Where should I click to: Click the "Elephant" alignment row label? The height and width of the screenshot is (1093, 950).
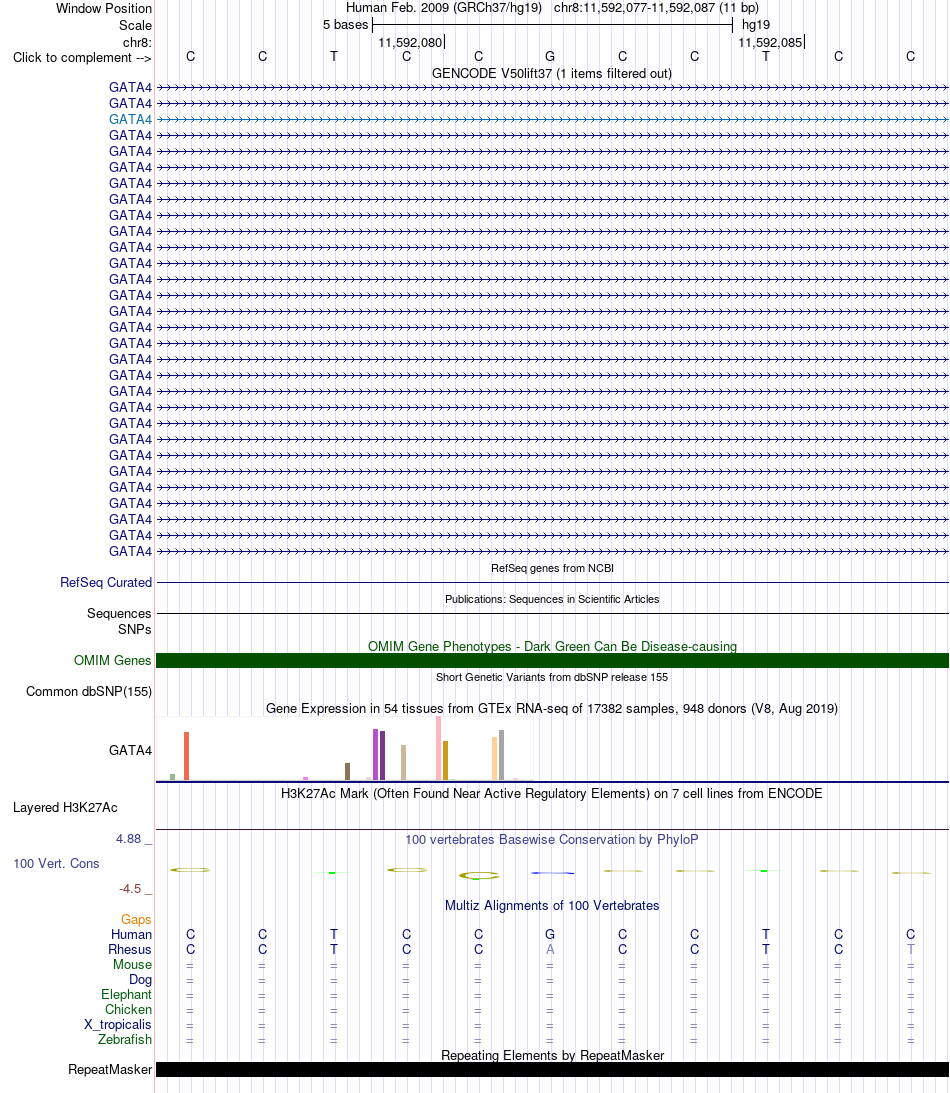(126, 994)
